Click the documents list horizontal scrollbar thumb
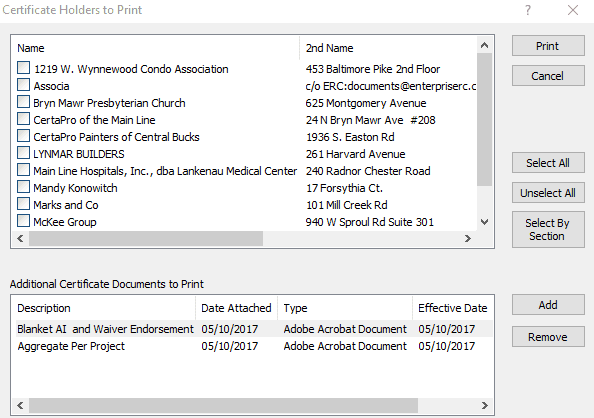Viewport: 594px width, 418px height. click(x=224, y=405)
